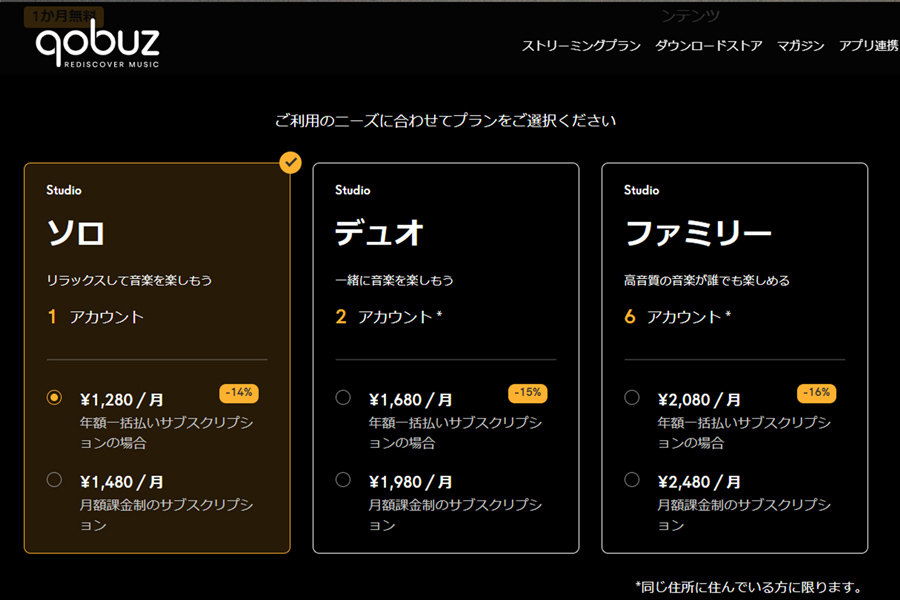Select the ¥2,080/月 annual Family plan
The height and width of the screenshot is (600, 900).
[631, 397]
